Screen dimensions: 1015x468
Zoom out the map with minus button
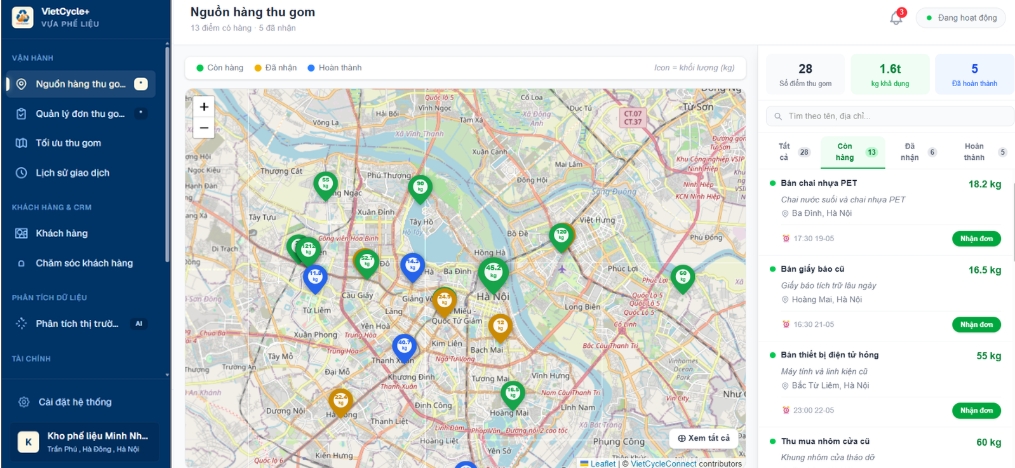click(204, 128)
